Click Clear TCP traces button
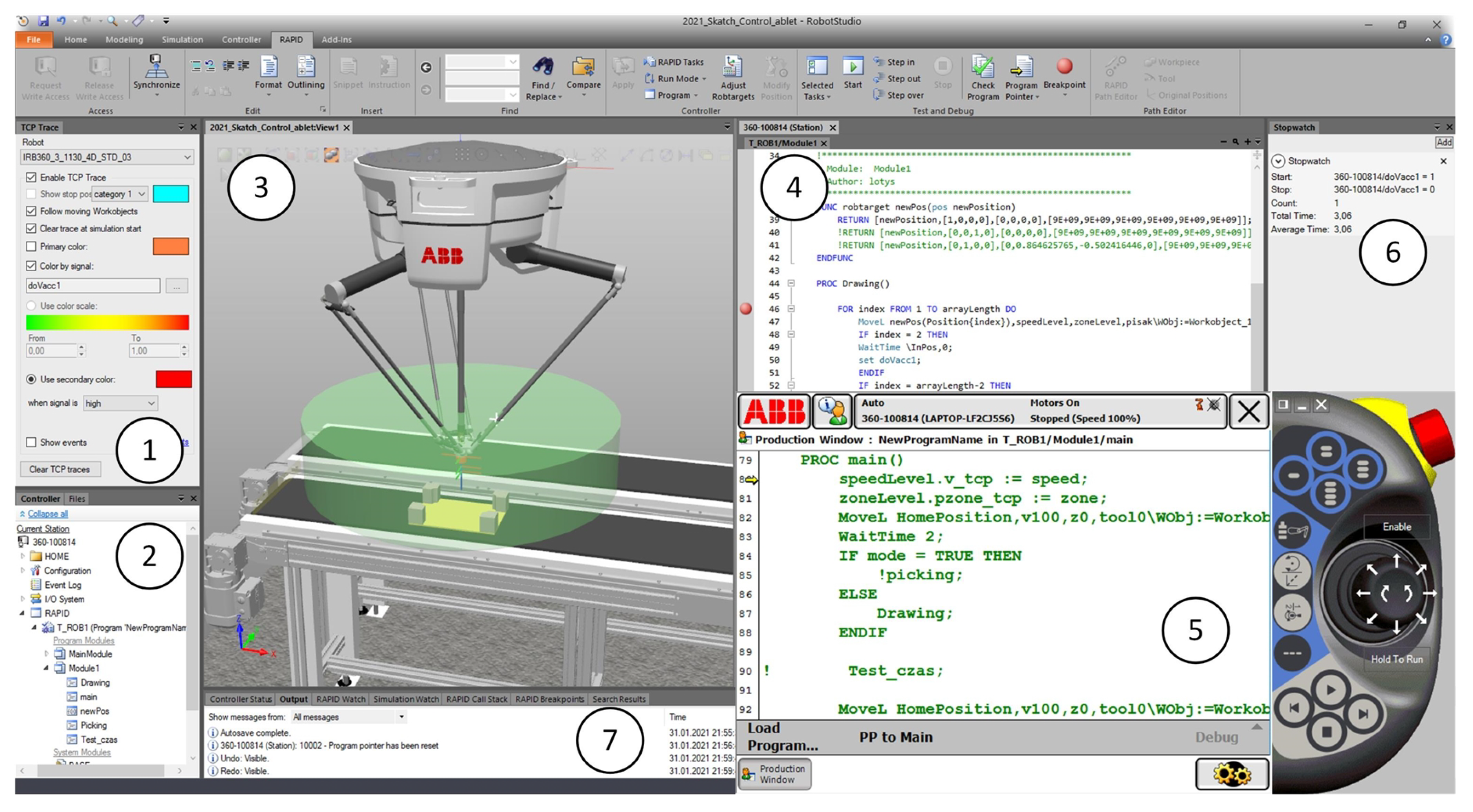This screenshot has height=812, width=1473. 60,469
